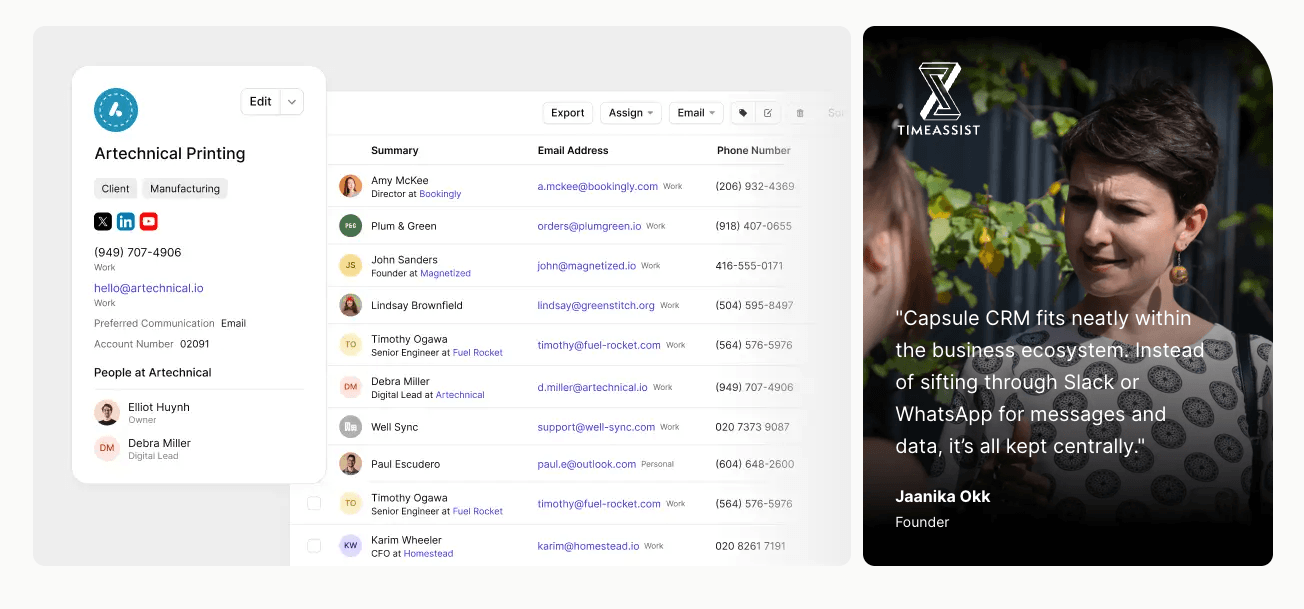Click the JS avatar for John Sanders
The width and height of the screenshot is (1304, 609).
point(350,265)
